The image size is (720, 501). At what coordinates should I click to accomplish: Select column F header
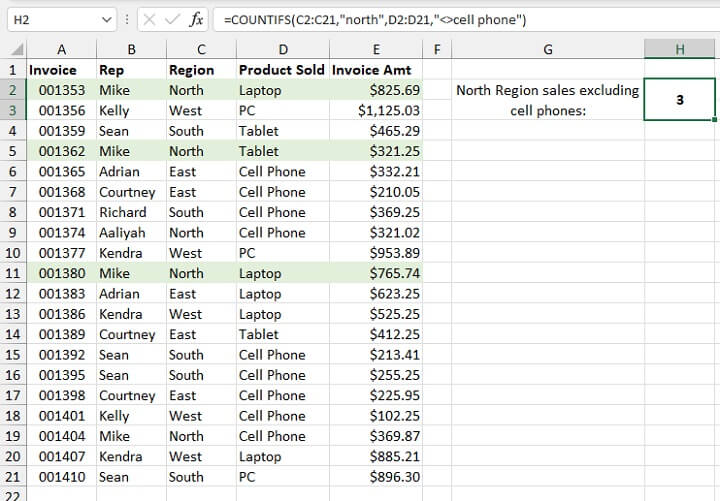tap(436, 49)
